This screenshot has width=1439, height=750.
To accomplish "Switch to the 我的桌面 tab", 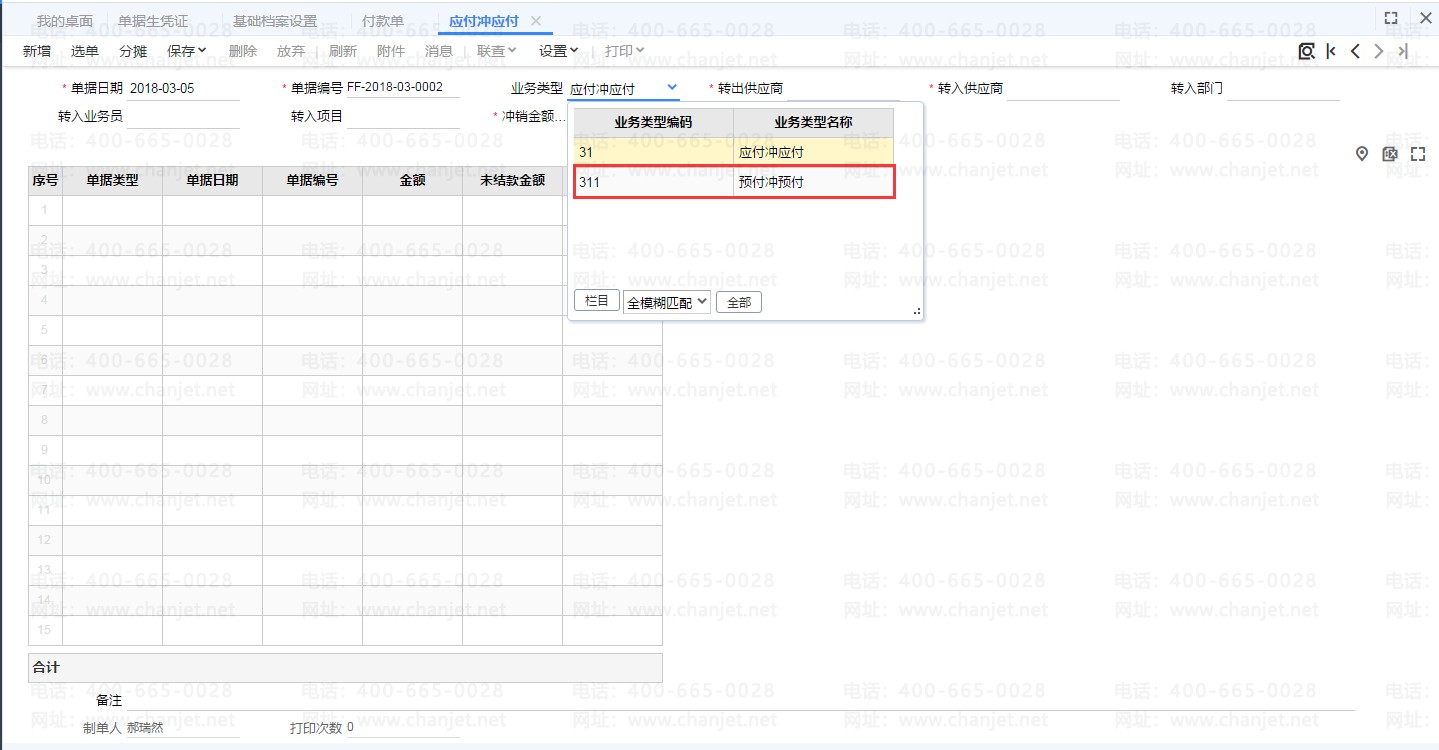I will (65, 21).
